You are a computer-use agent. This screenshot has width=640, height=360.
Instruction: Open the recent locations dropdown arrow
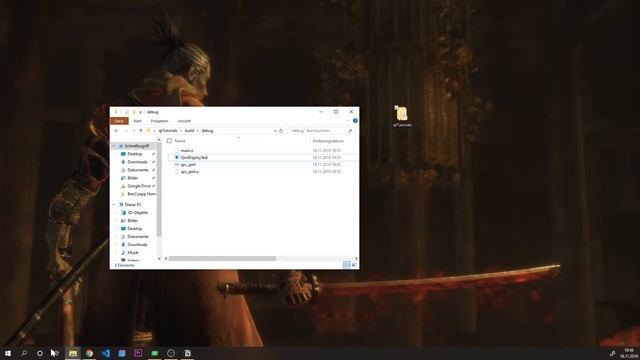(x=134, y=131)
